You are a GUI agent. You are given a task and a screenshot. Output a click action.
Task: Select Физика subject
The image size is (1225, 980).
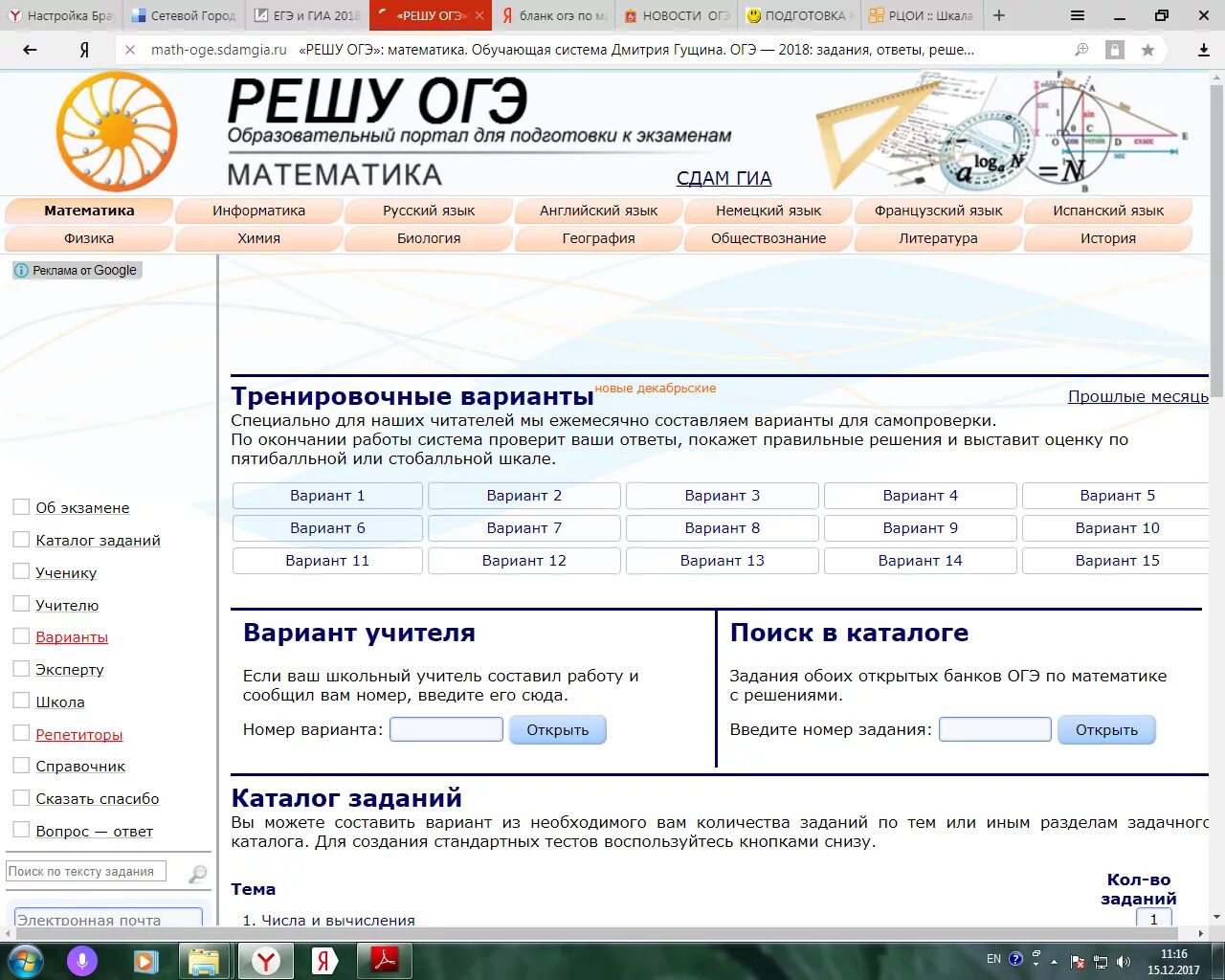(89, 238)
